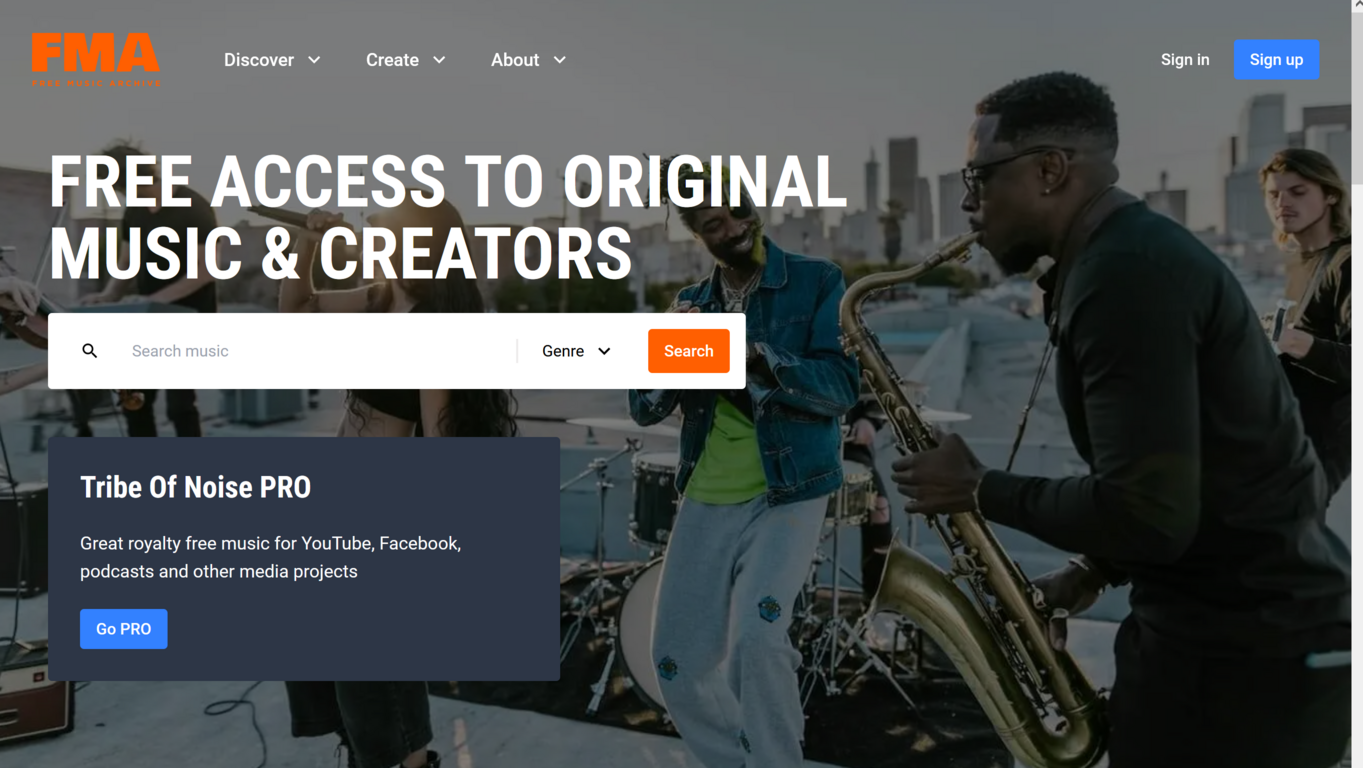Click the FMA Free Music Archive logo

point(95,60)
